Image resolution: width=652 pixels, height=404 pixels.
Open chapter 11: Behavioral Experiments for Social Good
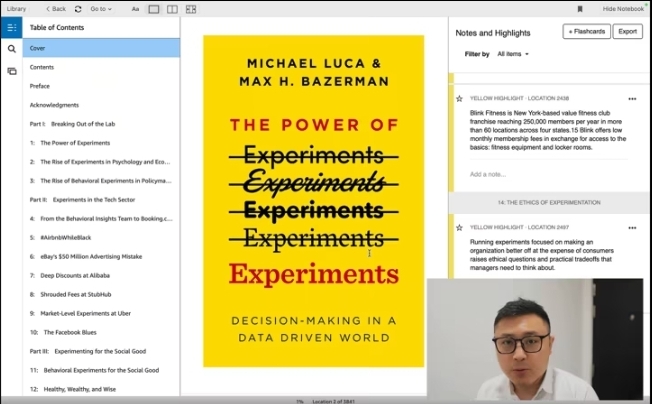point(101,370)
